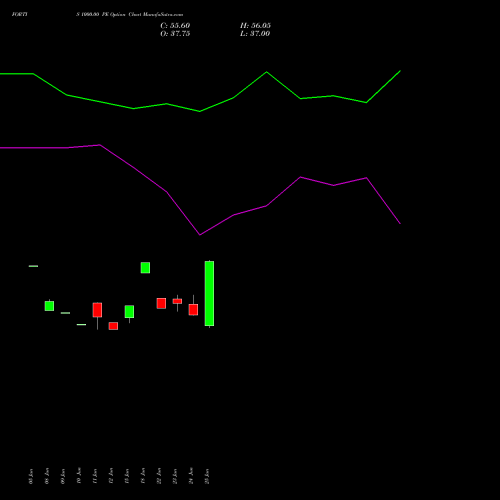Click the red candle above 12 Jun
The height and width of the screenshot is (500, 500).
coord(113,326)
